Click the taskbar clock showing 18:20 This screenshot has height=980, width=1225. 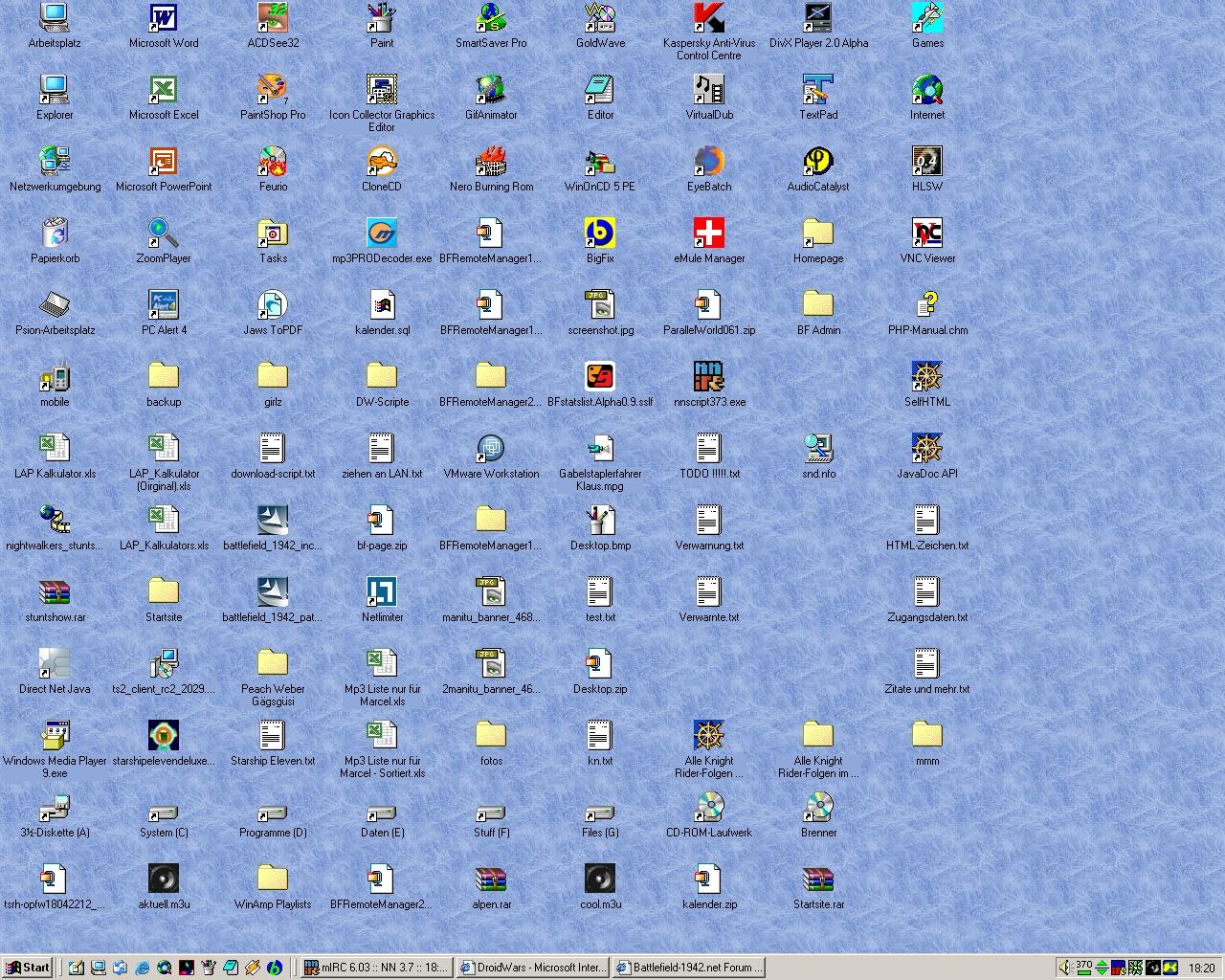[1201, 969]
